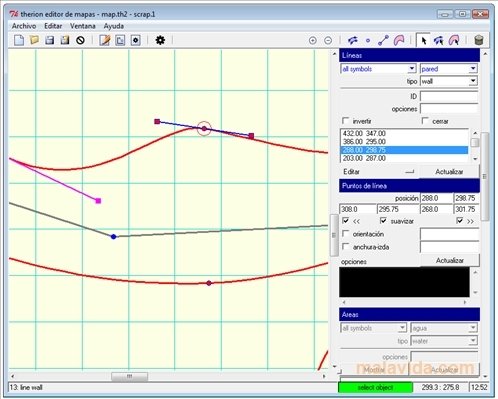Click the posición X field 288.0
The height and width of the screenshot is (399, 498).
pos(436,198)
